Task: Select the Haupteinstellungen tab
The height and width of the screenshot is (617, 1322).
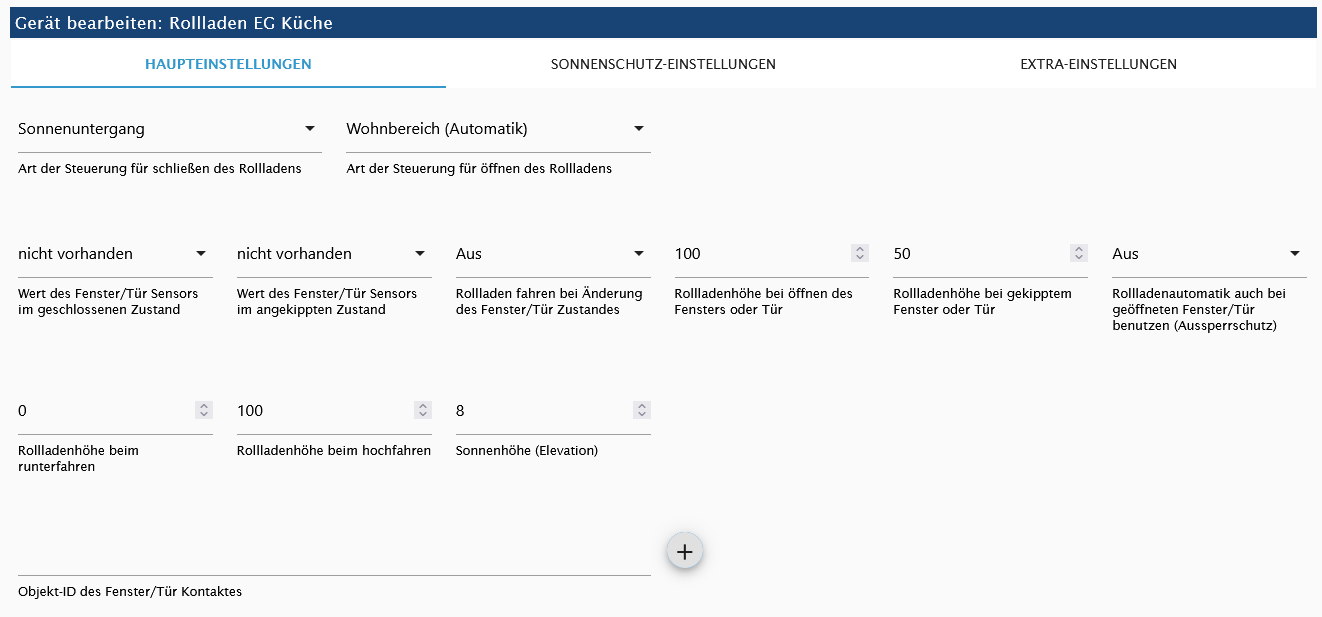Action: [228, 64]
